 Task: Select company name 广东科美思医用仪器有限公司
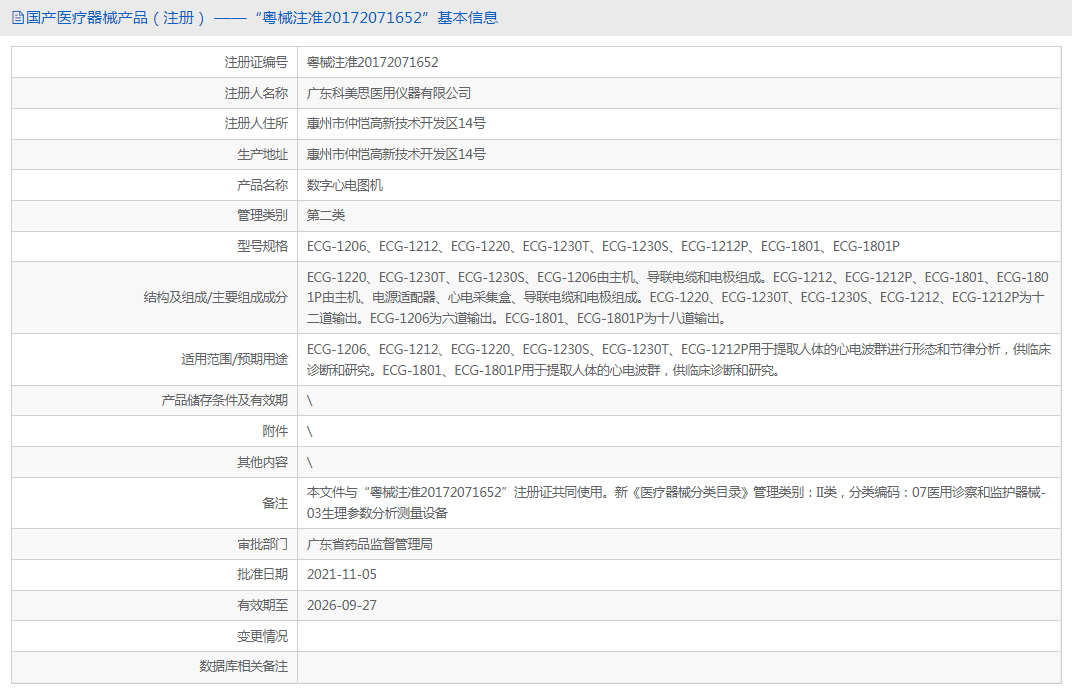pyautogui.click(x=389, y=93)
